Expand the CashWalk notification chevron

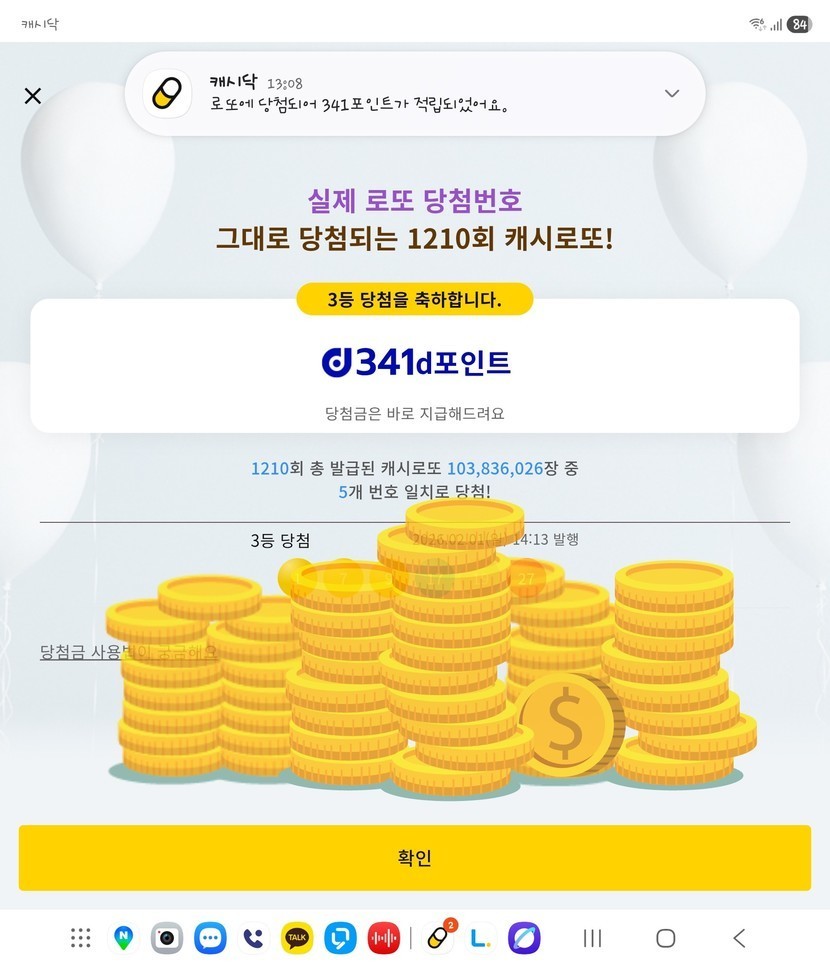point(672,94)
